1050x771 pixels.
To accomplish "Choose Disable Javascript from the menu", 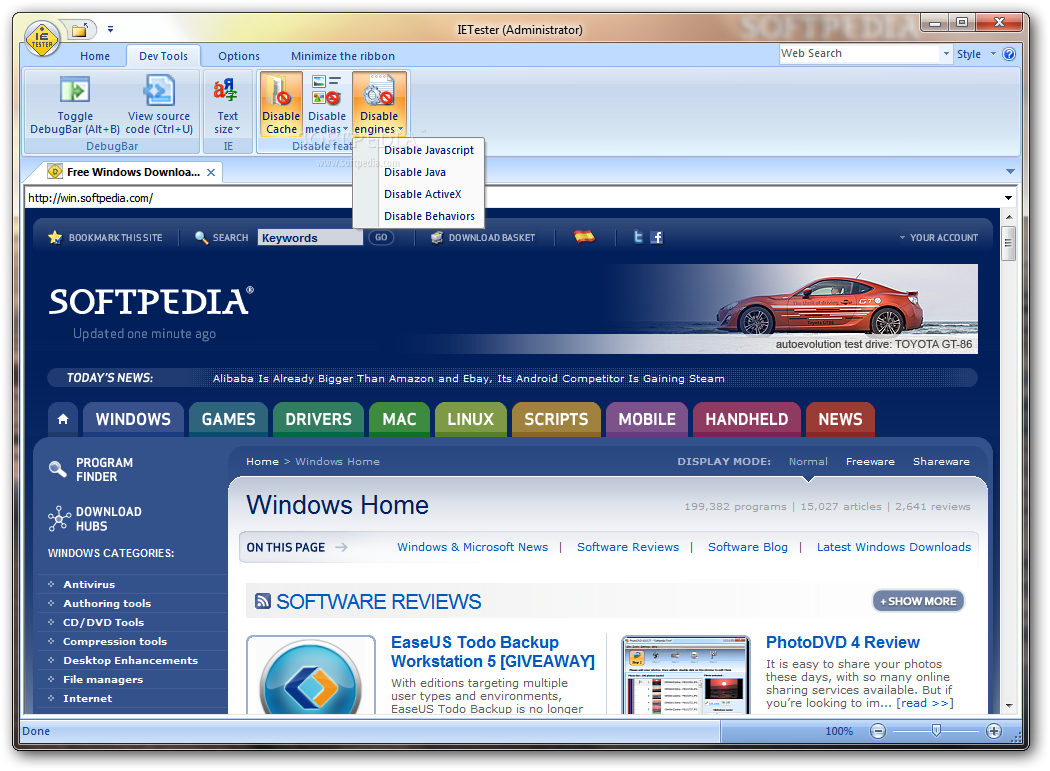I will point(429,150).
